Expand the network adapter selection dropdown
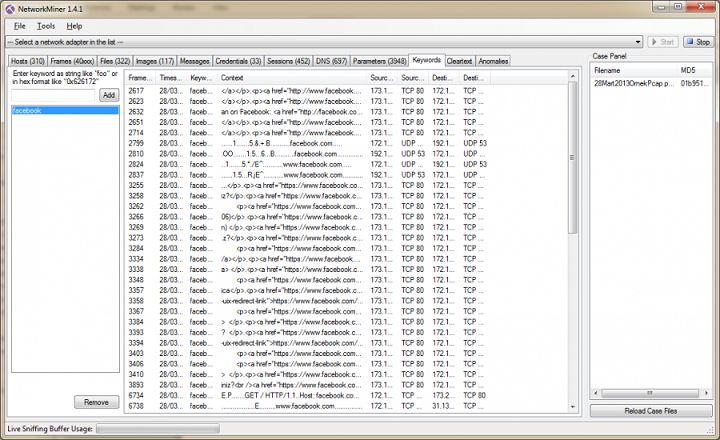The height and width of the screenshot is (440, 720). [638, 42]
